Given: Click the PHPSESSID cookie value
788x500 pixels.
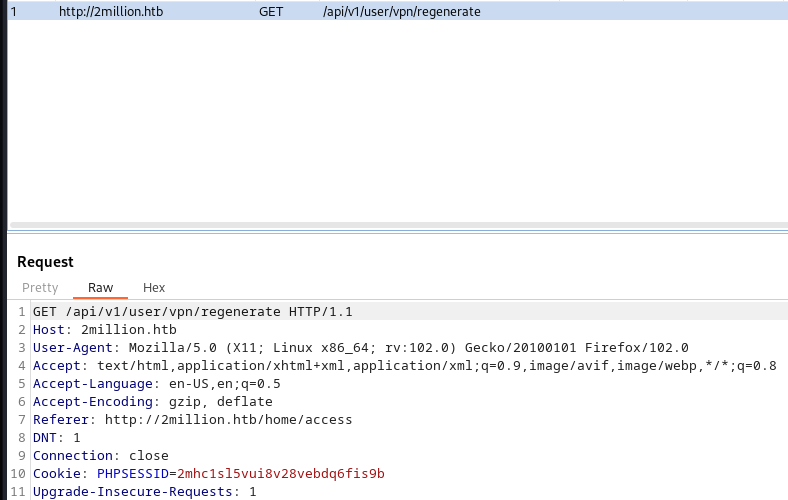Looking at the screenshot, I should [x=280, y=474].
